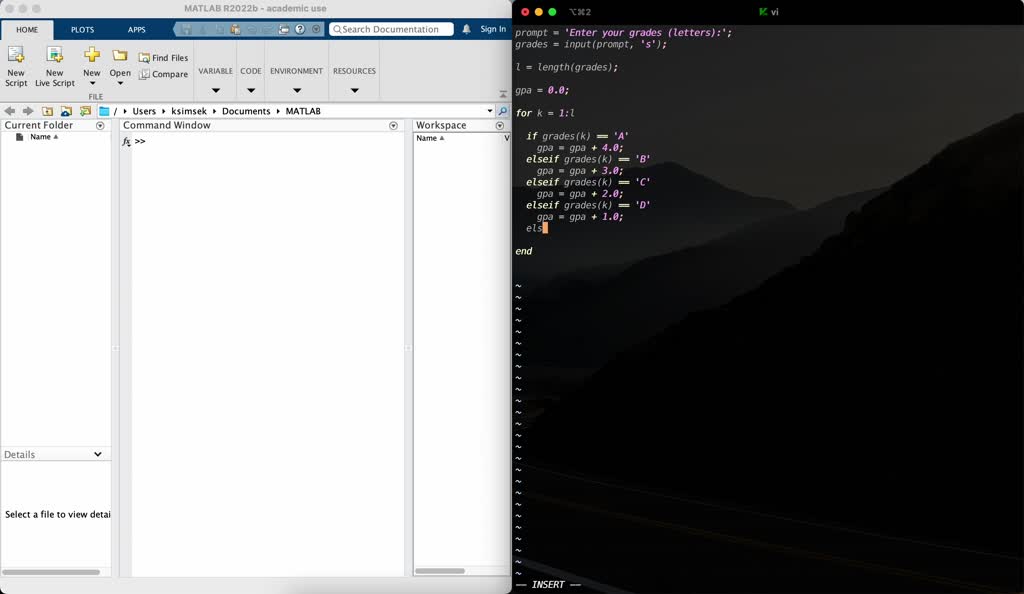Create a New Live Script
1024x594 pixels.
pyautogui.click(x=55, y=66)
